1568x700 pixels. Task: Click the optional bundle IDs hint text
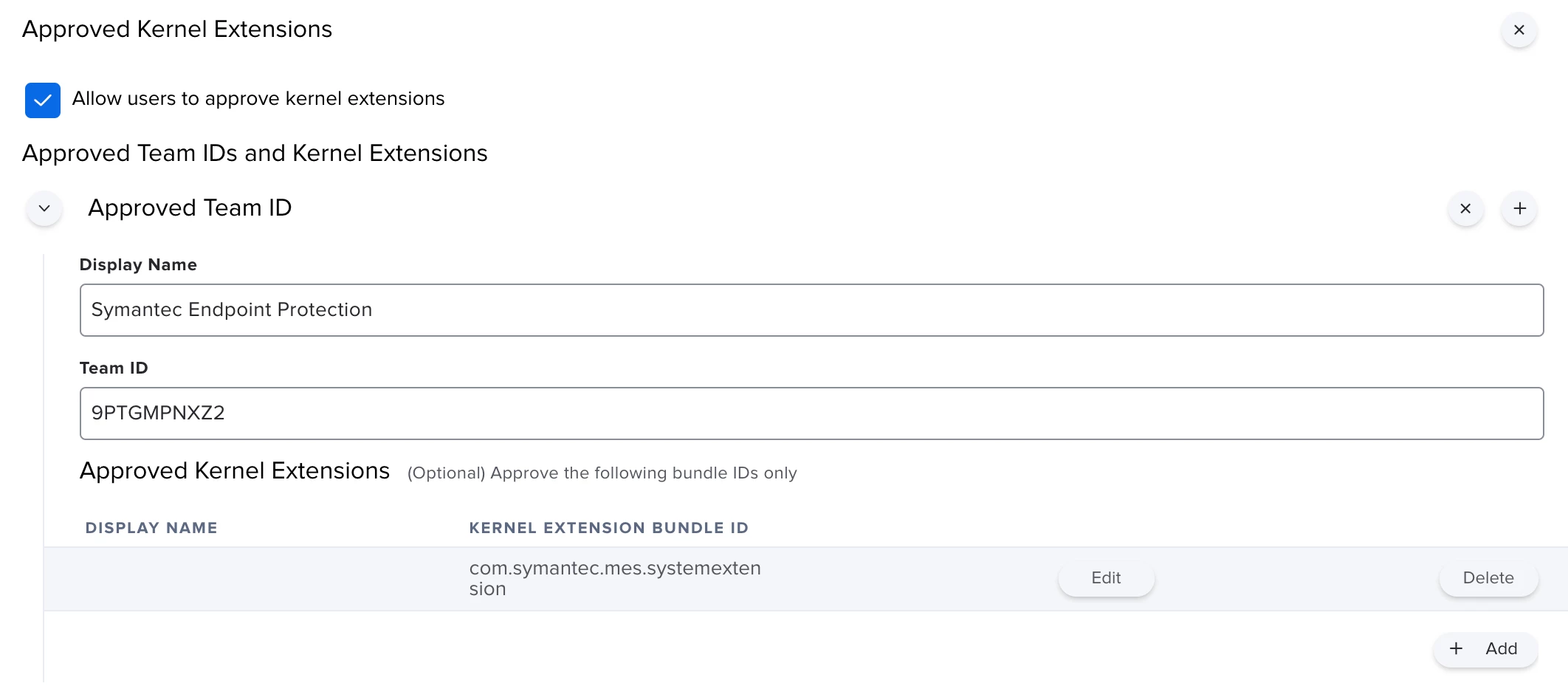602,473
